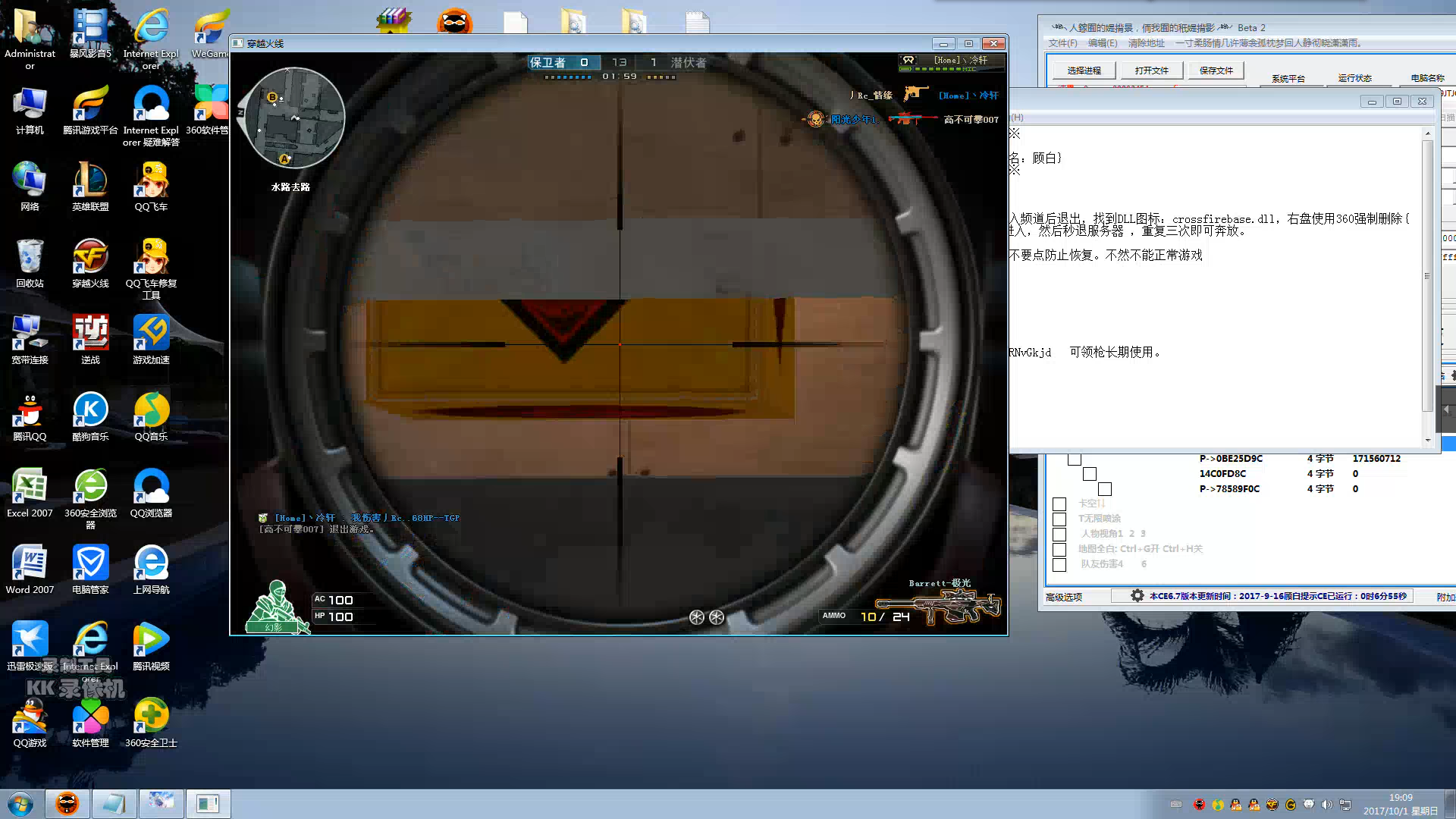The height and width of the screenshot is (819, 1456).
Task: Open the 文件(F) menu
Action: (1062, 43)
